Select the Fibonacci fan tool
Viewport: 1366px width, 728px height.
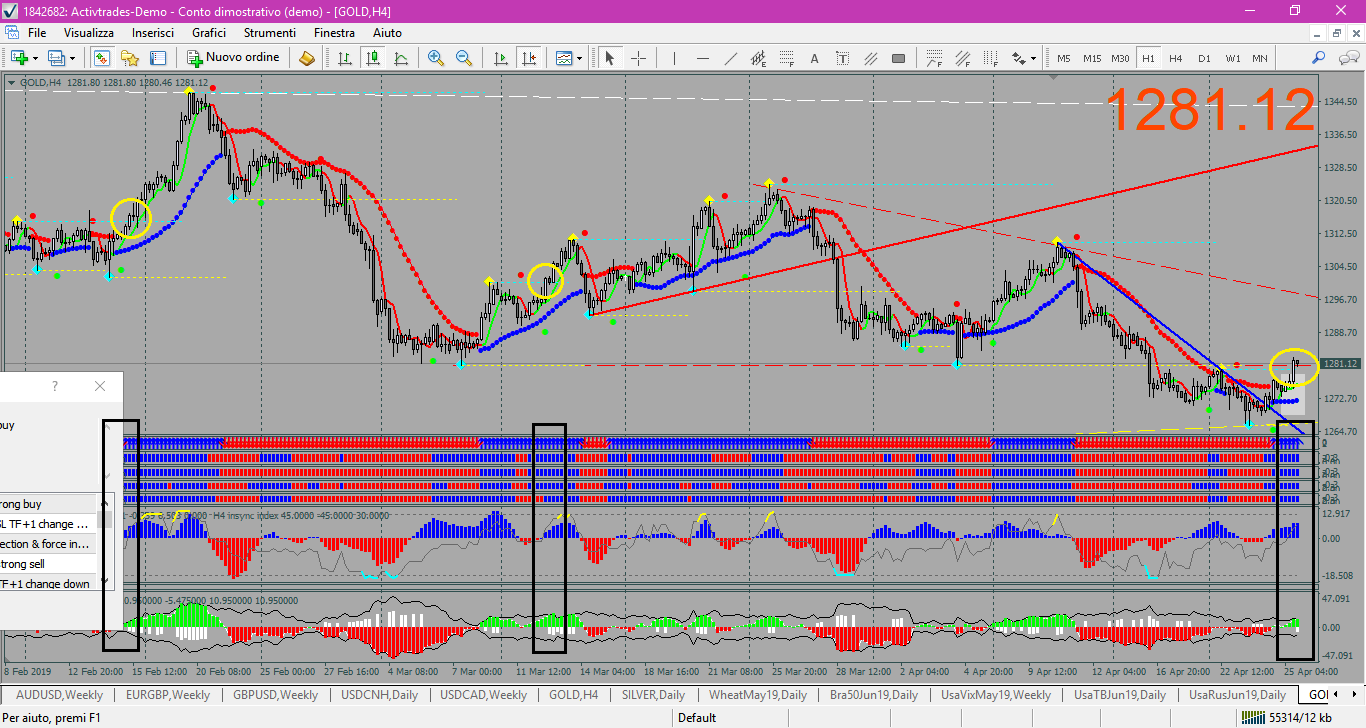point(963,58)
